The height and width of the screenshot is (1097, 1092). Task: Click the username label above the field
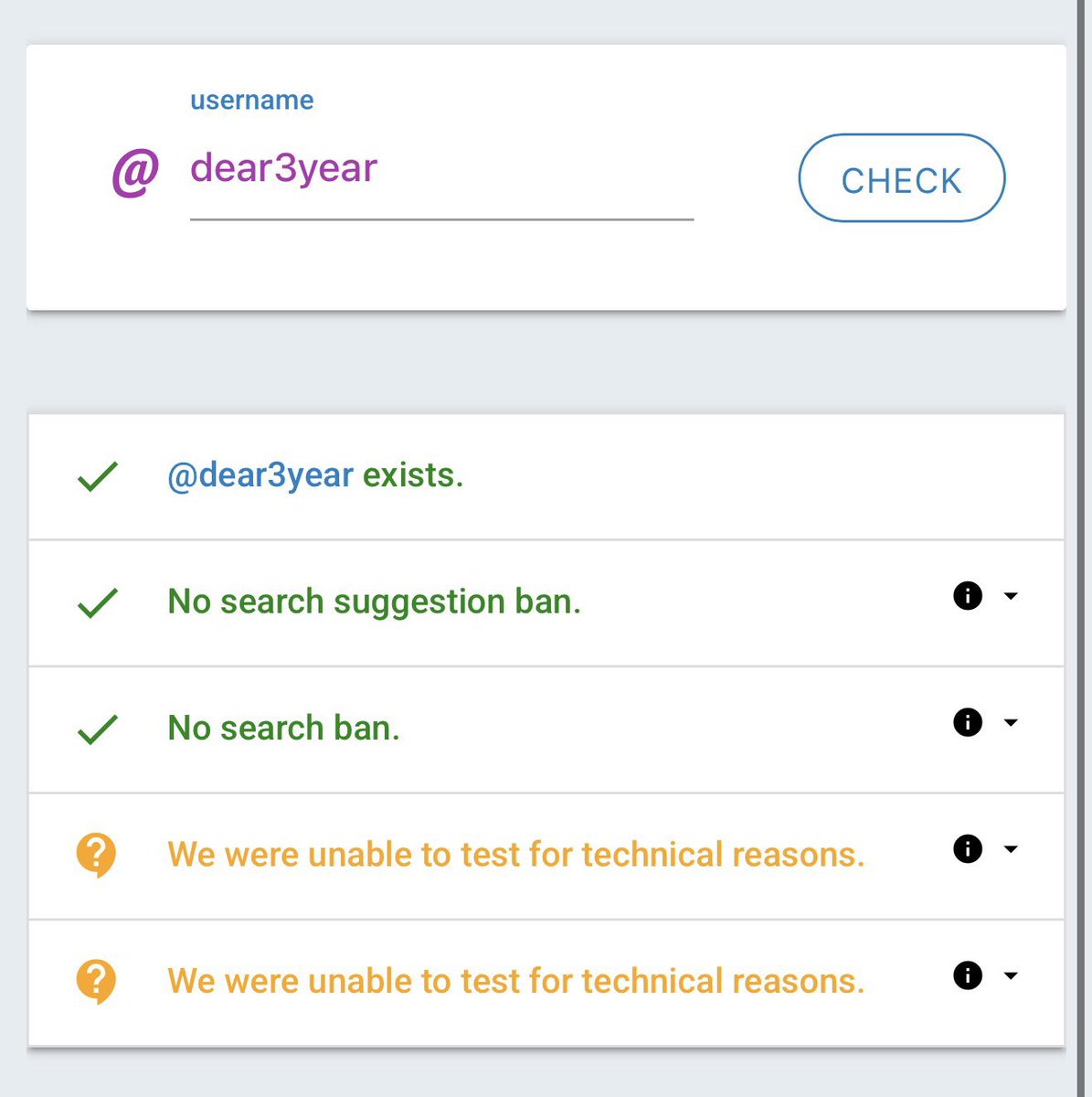point(252,100)
